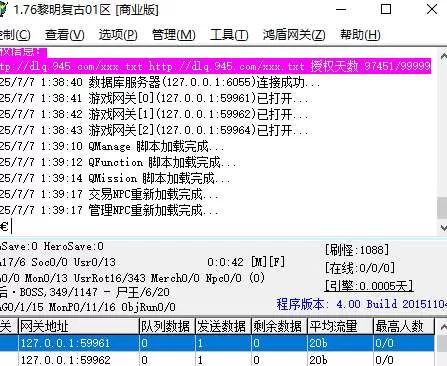Click the [在线:0/0/0] status text
Screen dimensions: 447x366
tap(360, 268)
